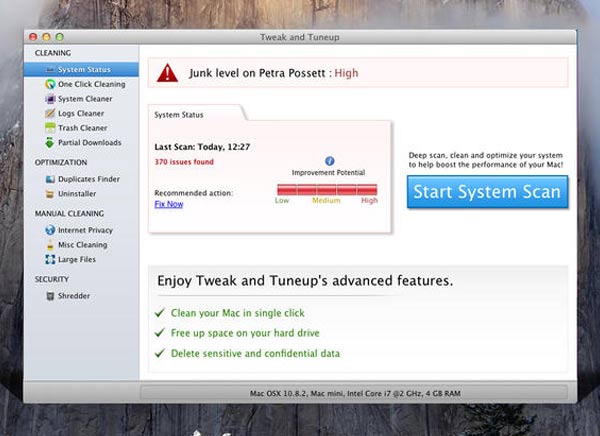Select Misc Cleaning
The image size is (600, 436).
(x=81, y=245)
